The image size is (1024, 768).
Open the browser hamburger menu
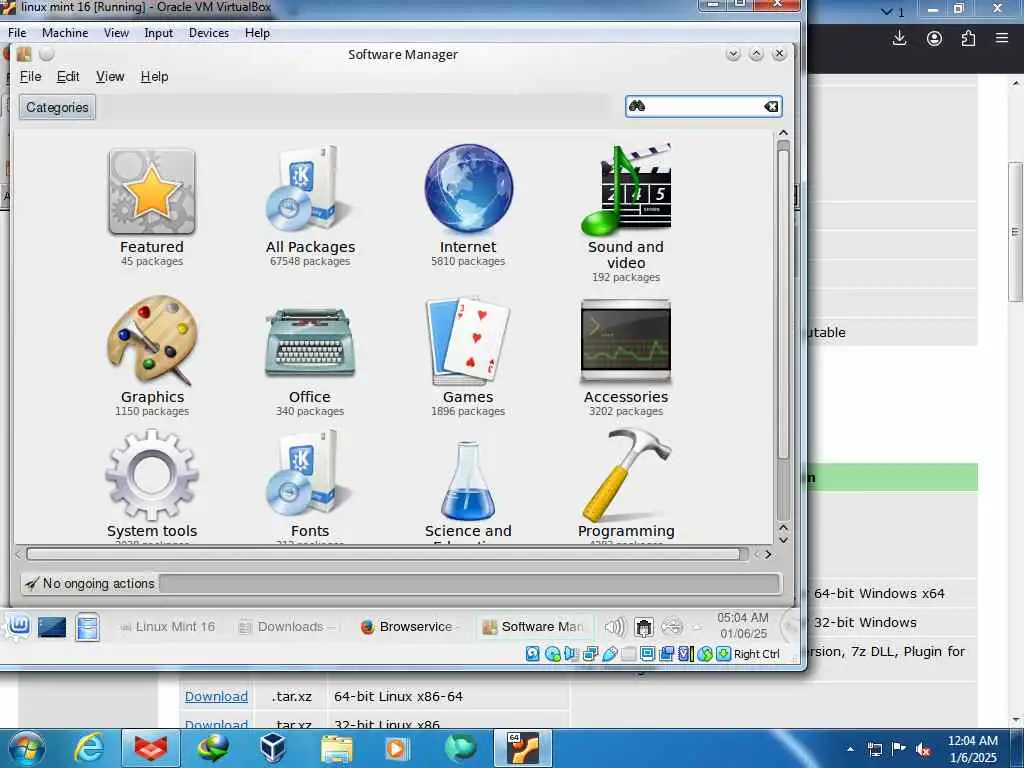point(1002,39)
